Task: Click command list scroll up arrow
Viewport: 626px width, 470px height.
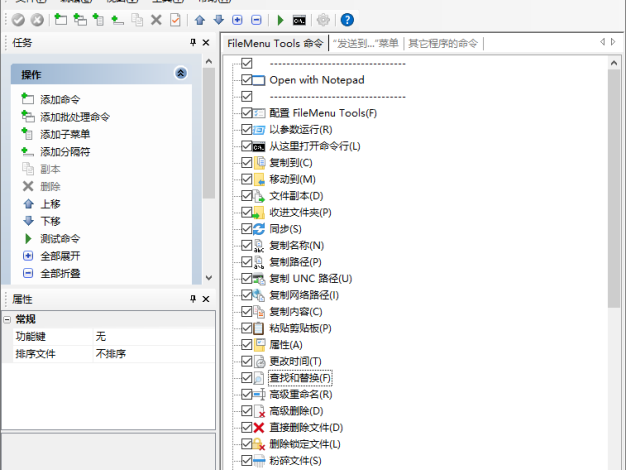Action: [614, 63]
